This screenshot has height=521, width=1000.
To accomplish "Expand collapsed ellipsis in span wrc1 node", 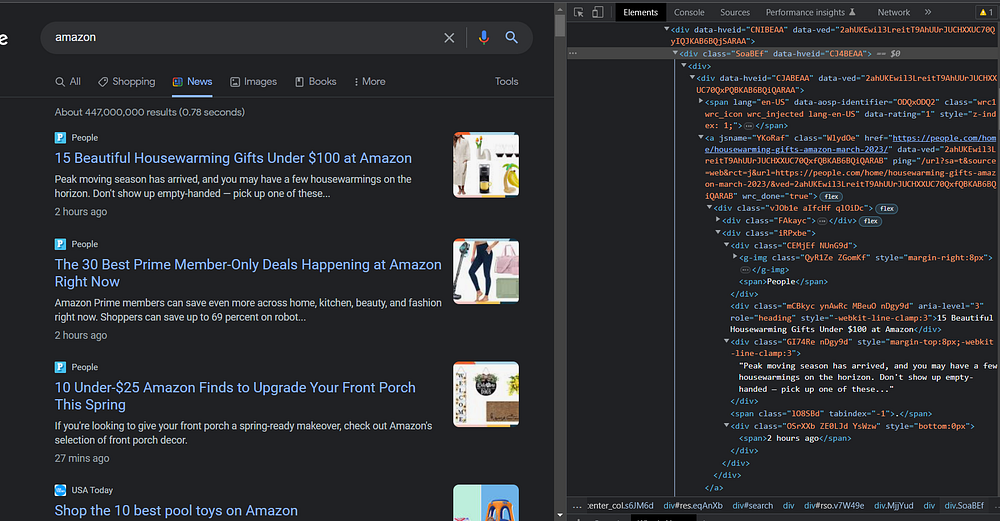I will click(749, 126).
